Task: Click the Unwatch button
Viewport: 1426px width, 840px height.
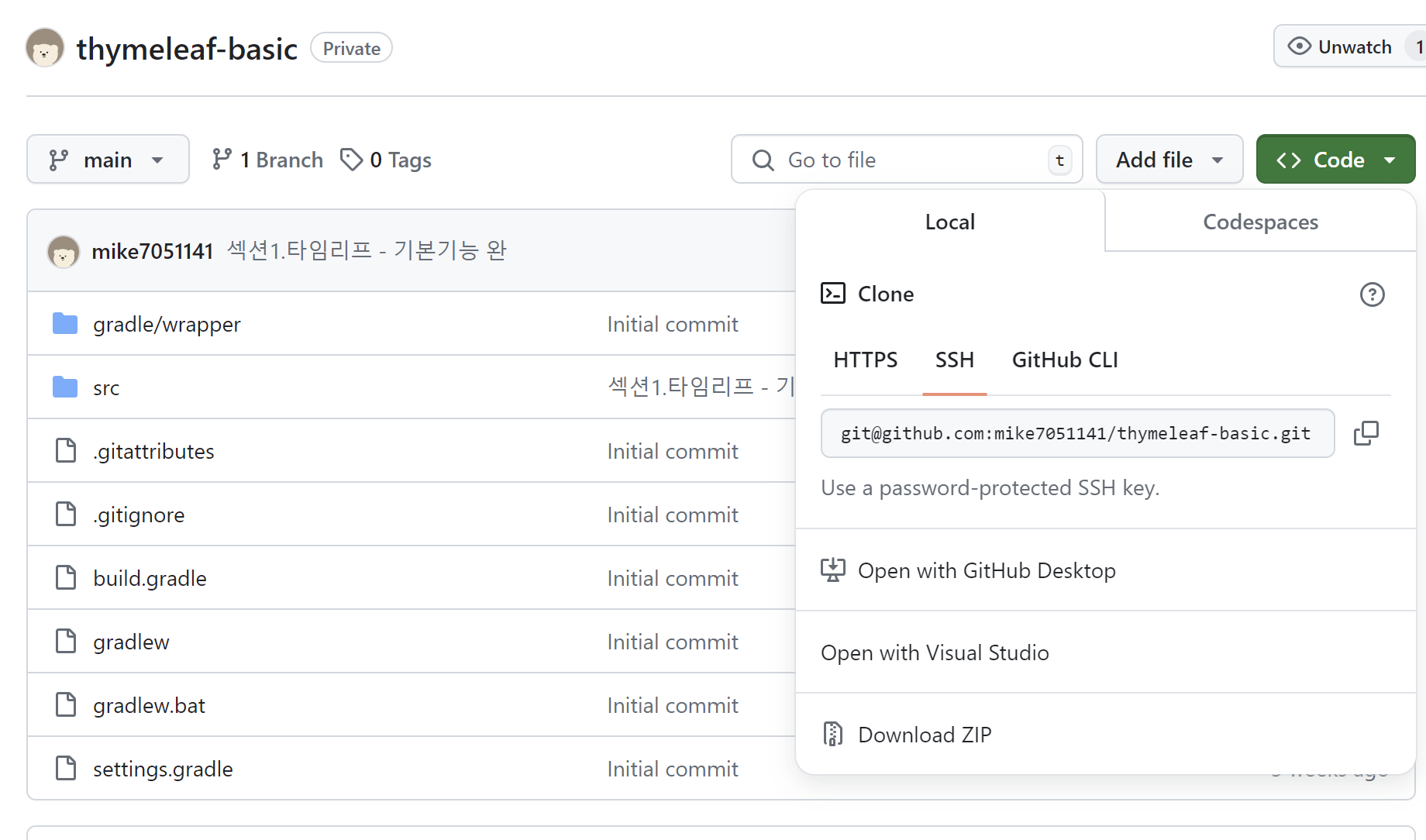Action: click(x=1350, y=46)
